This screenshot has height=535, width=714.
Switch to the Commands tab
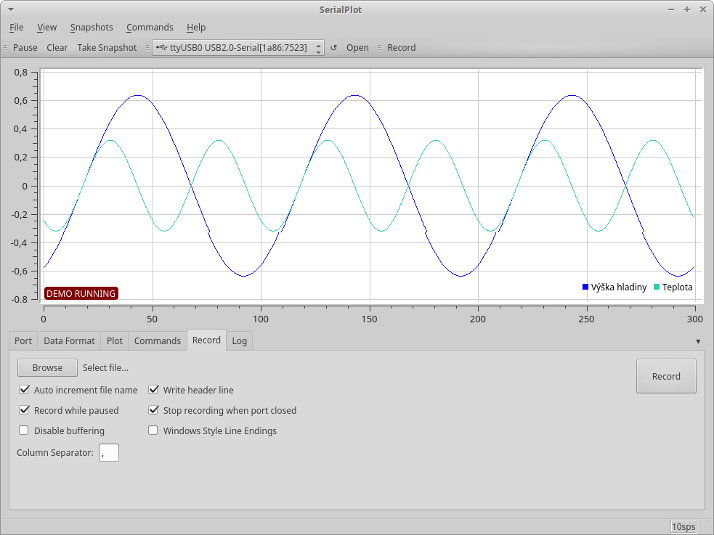point(158,341)
